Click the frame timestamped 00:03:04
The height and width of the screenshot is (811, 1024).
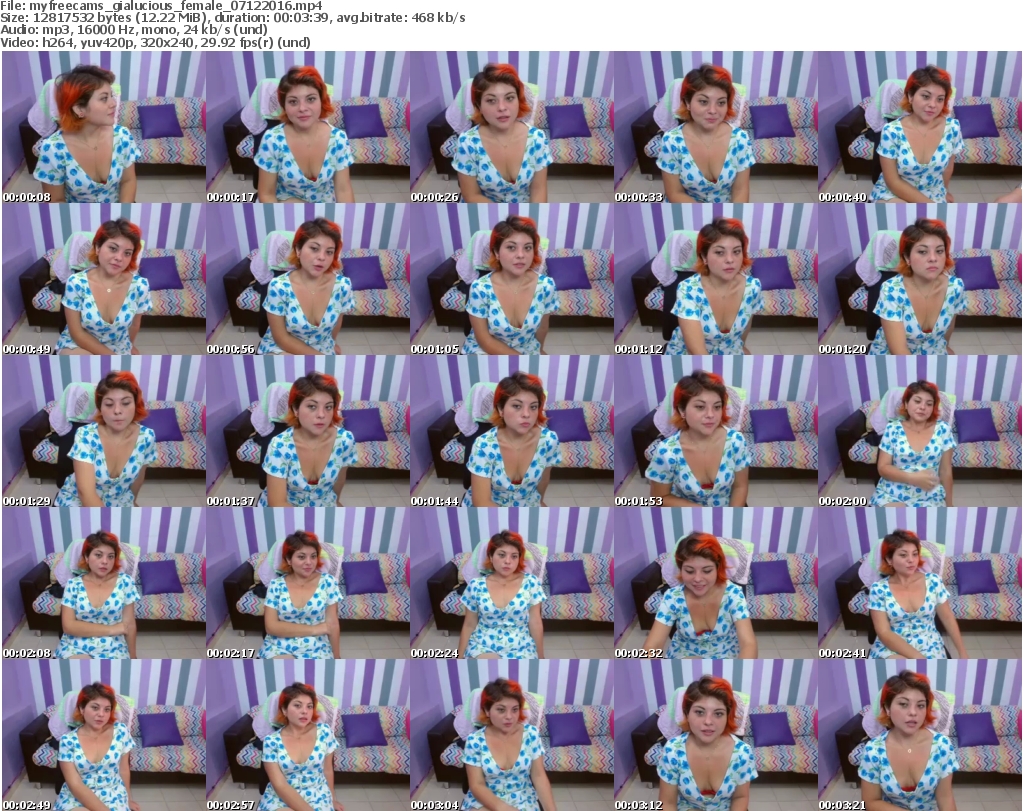tap(512, 735)
